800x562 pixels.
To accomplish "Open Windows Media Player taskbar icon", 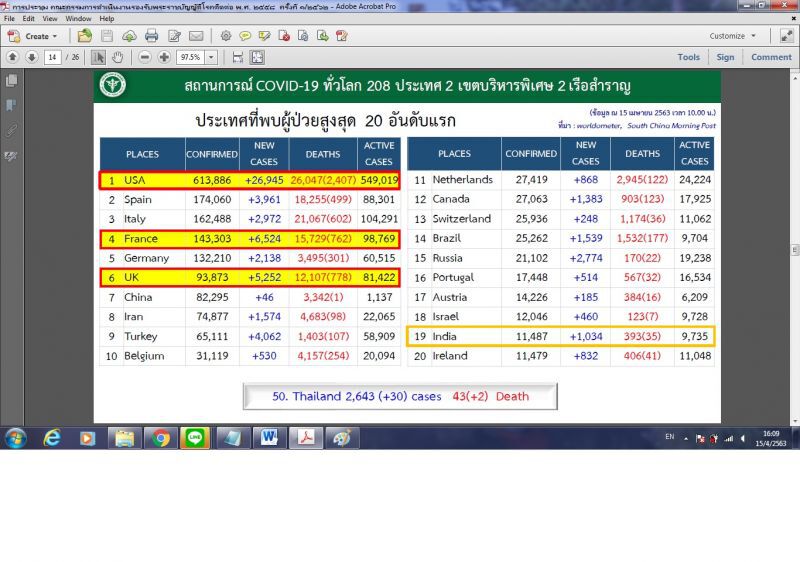I will [88, 438].
